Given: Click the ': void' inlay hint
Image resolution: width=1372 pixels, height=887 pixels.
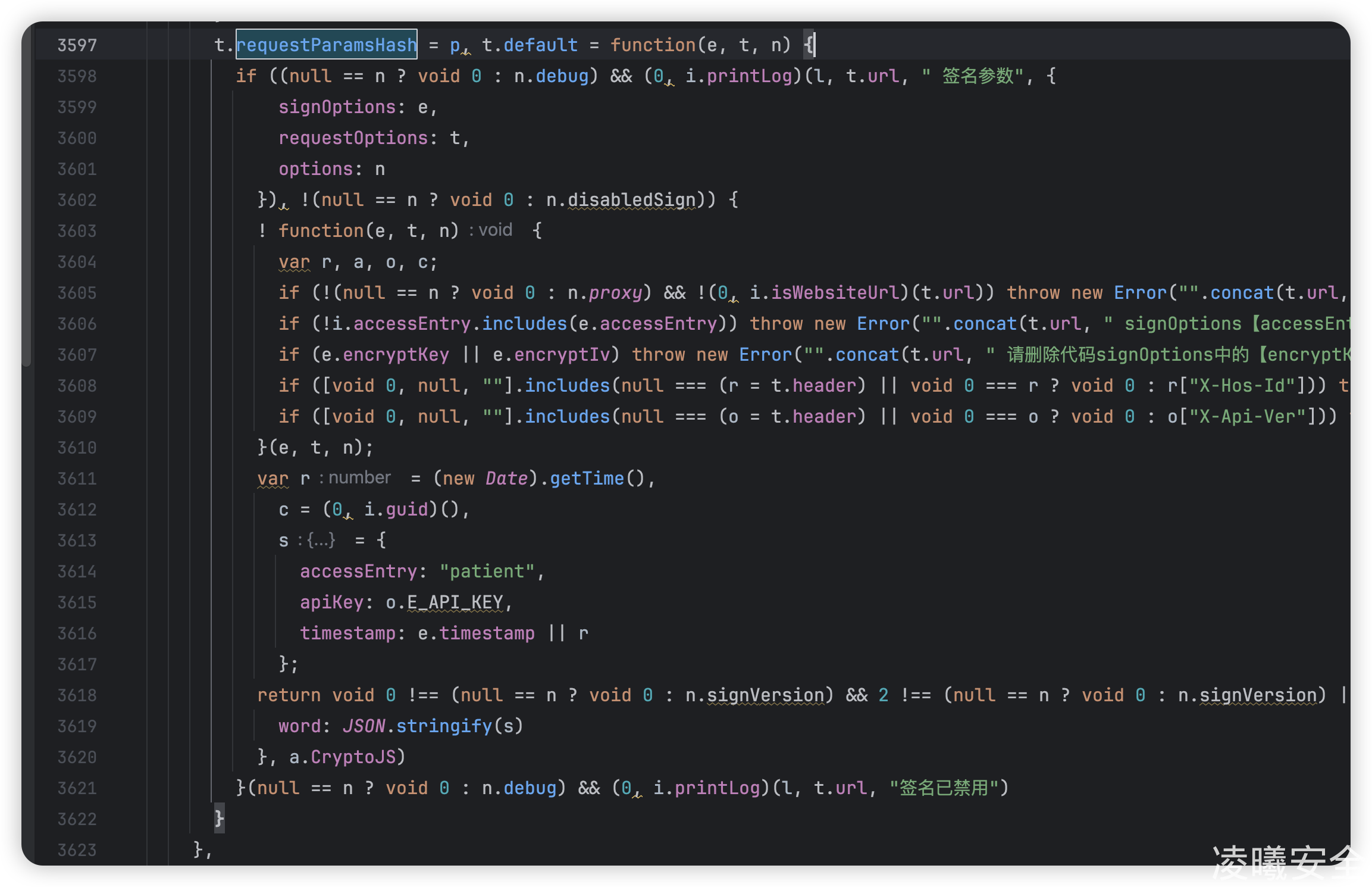Looking at the screenshot, I should click(x=491, y=230).
